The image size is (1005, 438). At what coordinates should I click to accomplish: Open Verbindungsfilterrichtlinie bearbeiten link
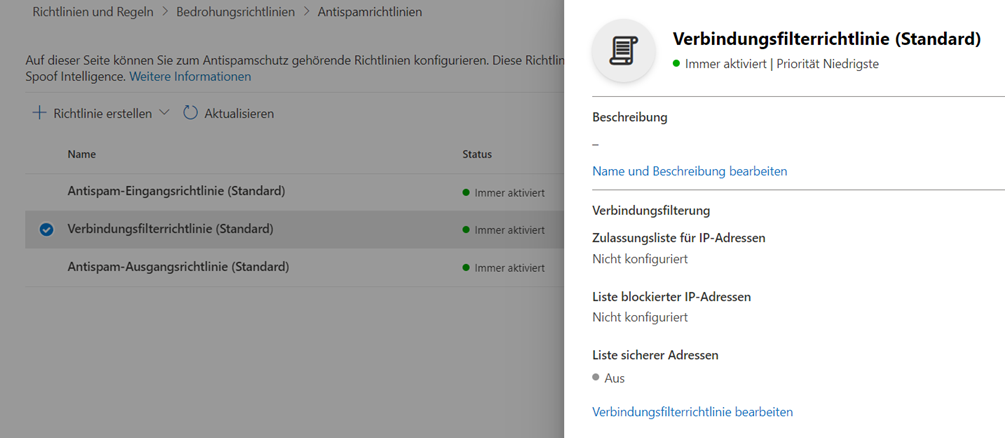(x=692, y=411)
